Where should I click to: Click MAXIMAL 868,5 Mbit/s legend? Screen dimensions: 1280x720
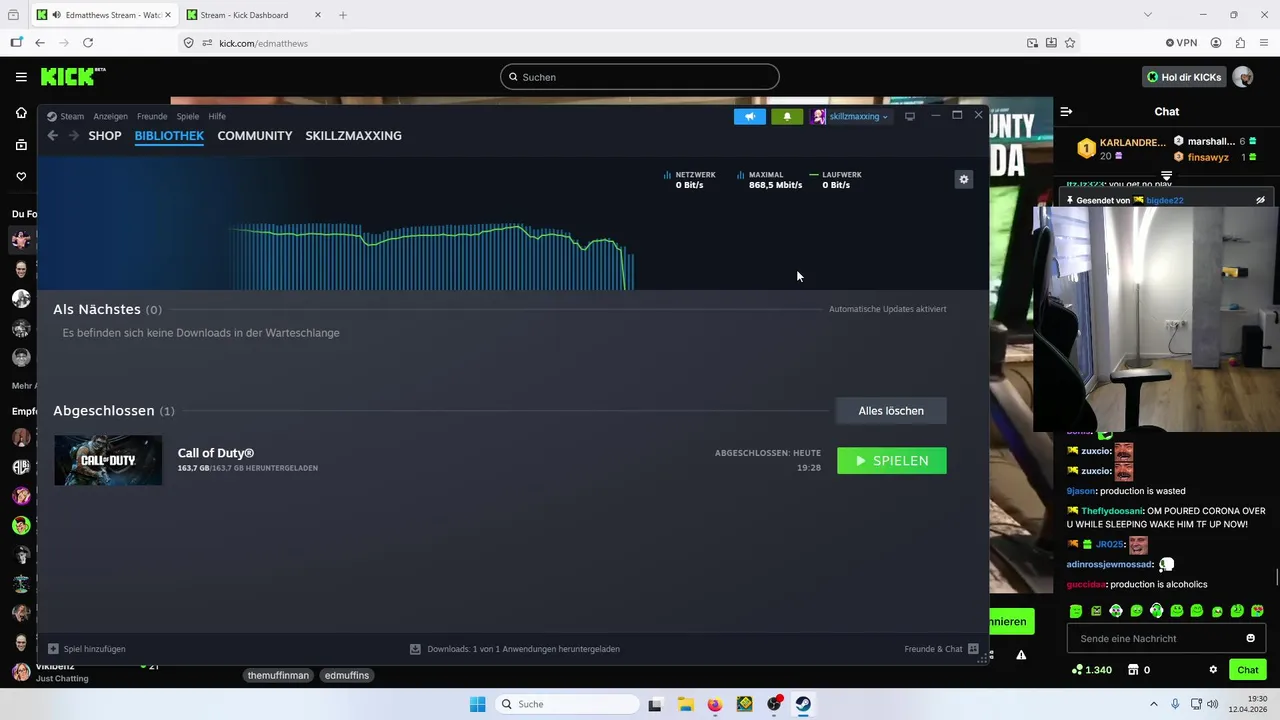769,180
